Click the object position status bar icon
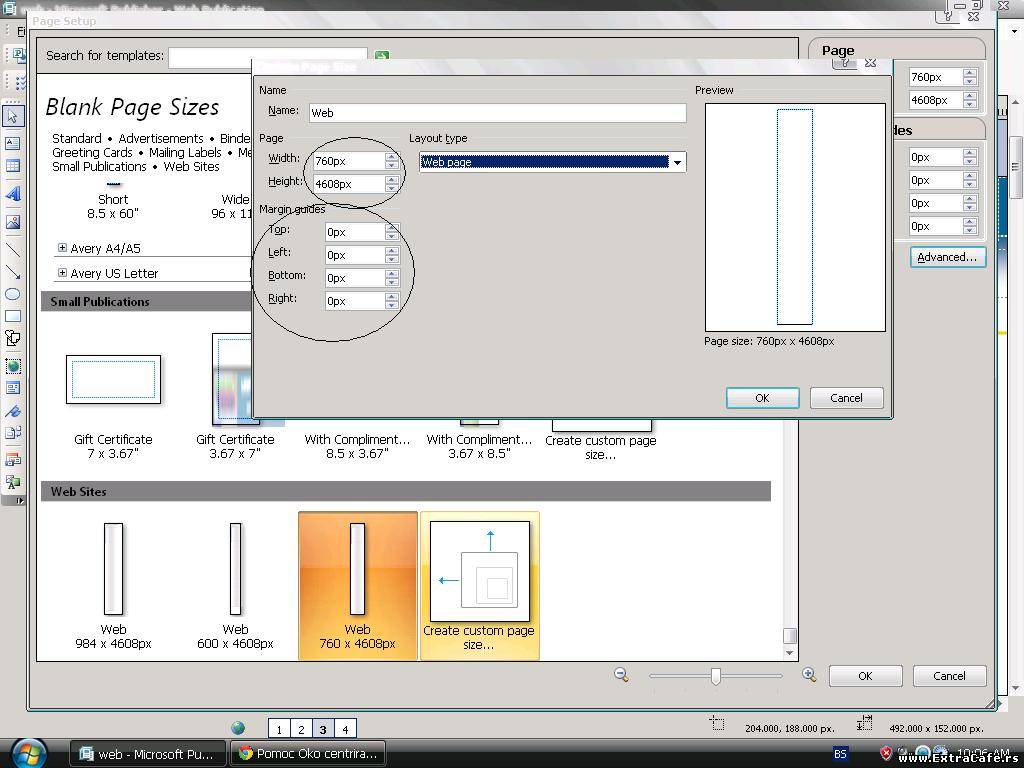 click(717, 723)
